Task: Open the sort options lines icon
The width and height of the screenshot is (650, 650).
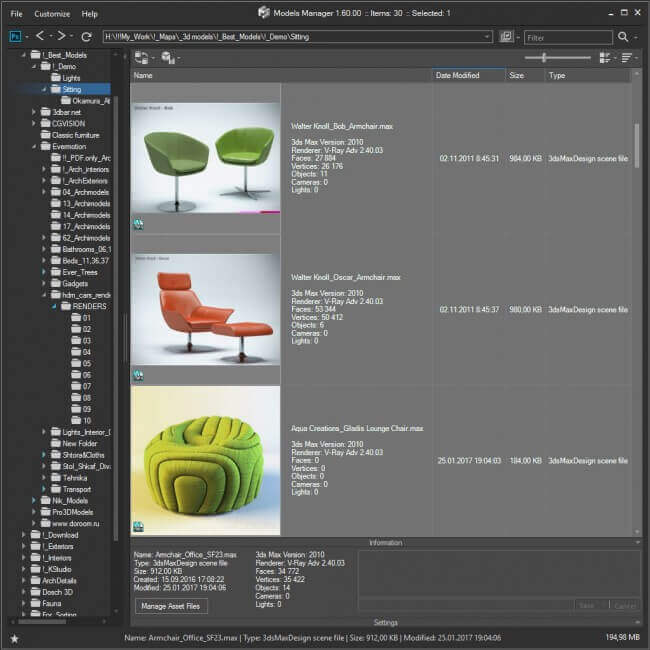Action: click(626, 58)
